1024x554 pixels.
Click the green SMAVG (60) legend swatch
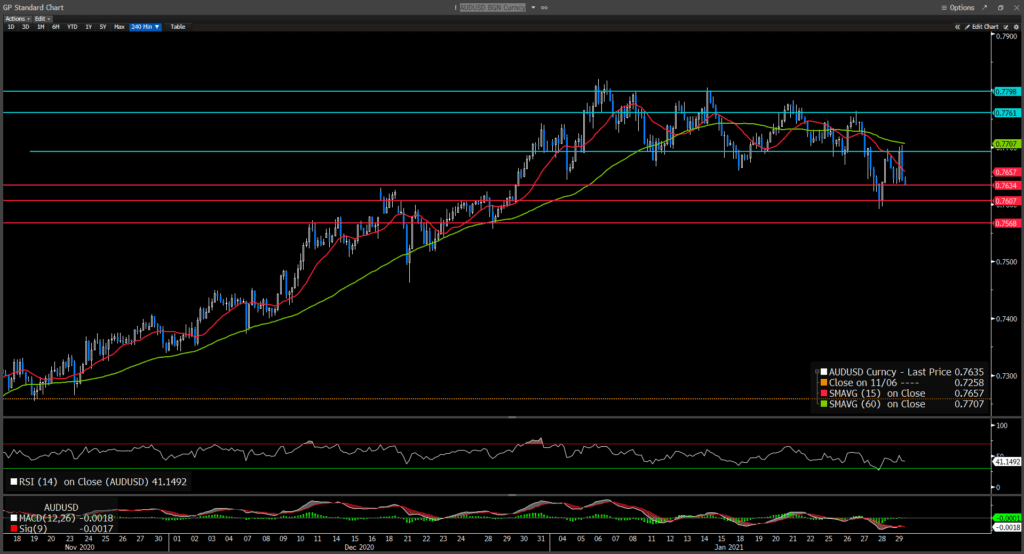(x=824, y=404)
